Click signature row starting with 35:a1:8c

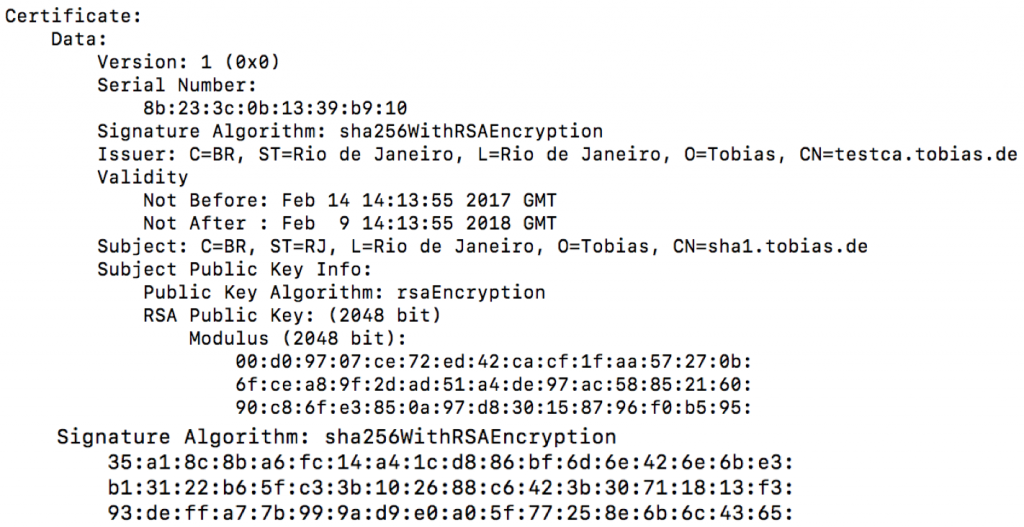point(451,463)
